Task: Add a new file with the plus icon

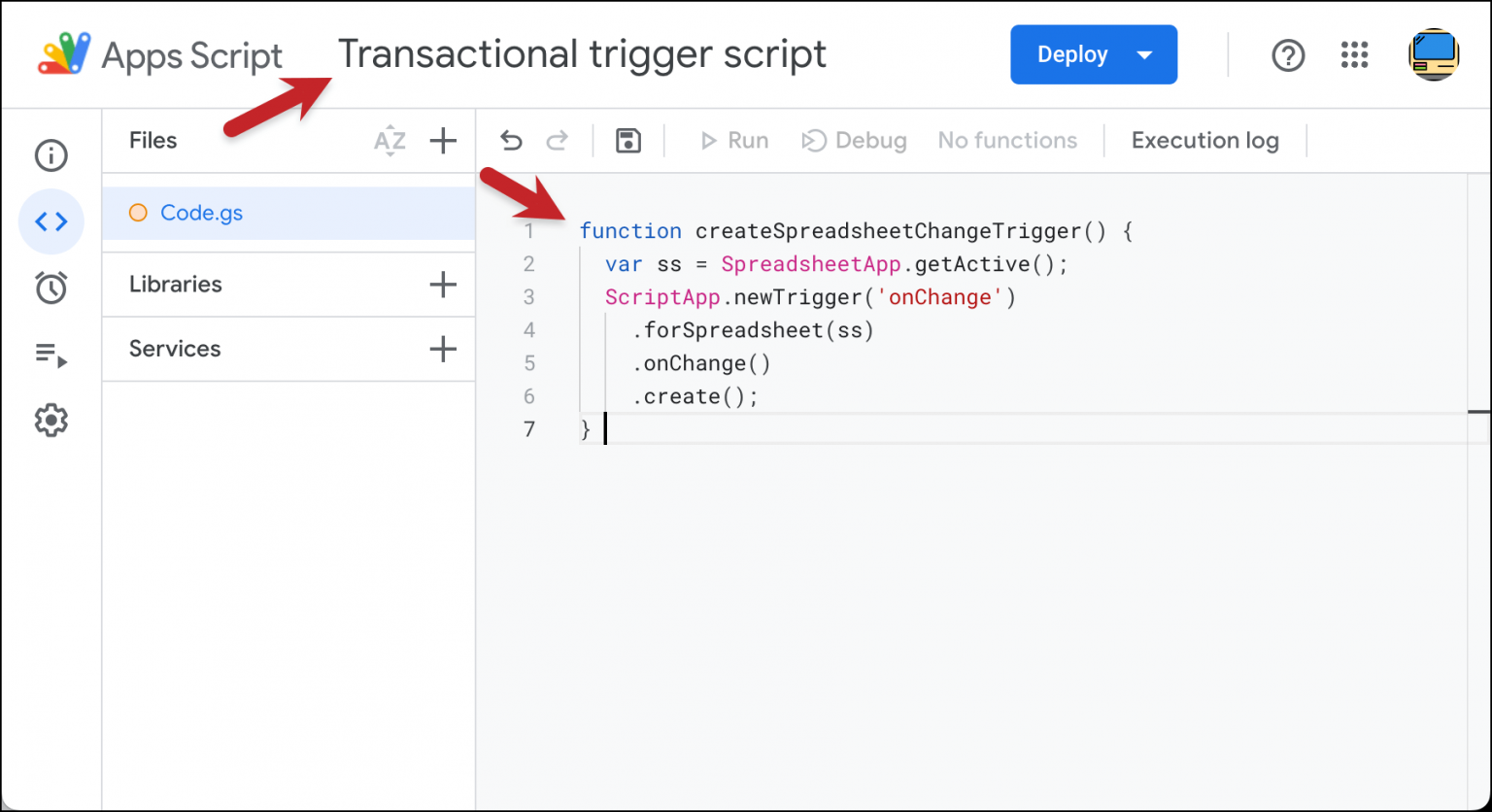Action: pos(443,141)
